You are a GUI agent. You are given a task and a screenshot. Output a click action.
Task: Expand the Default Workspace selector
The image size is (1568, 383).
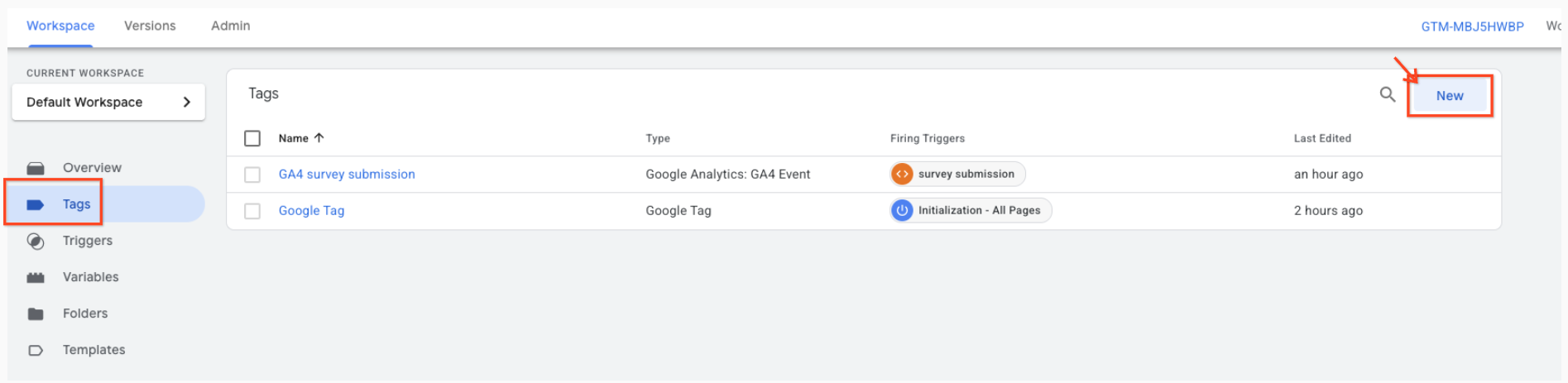click(x=108, y=103)
